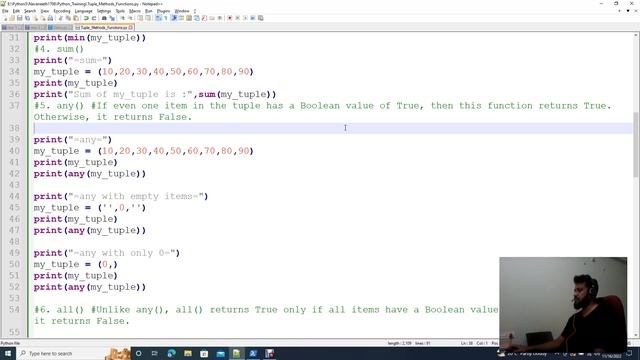Screen dimensions: 640x360
Task: Toggle synchronize vertical scrolling icon
Action: (140, 18)
